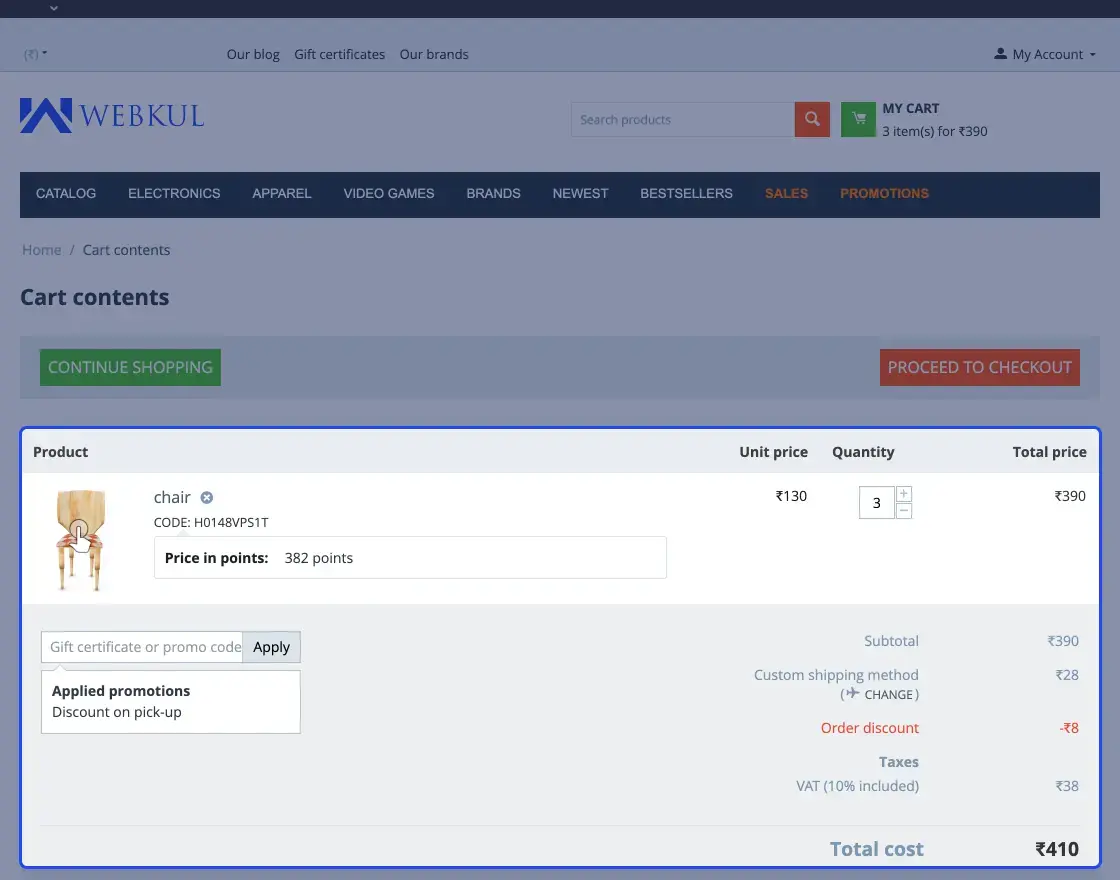Image resolution: width=1120 pixels, height=880 pixels.
Task: Open the Bestsellers category
Action: point(686,194)
